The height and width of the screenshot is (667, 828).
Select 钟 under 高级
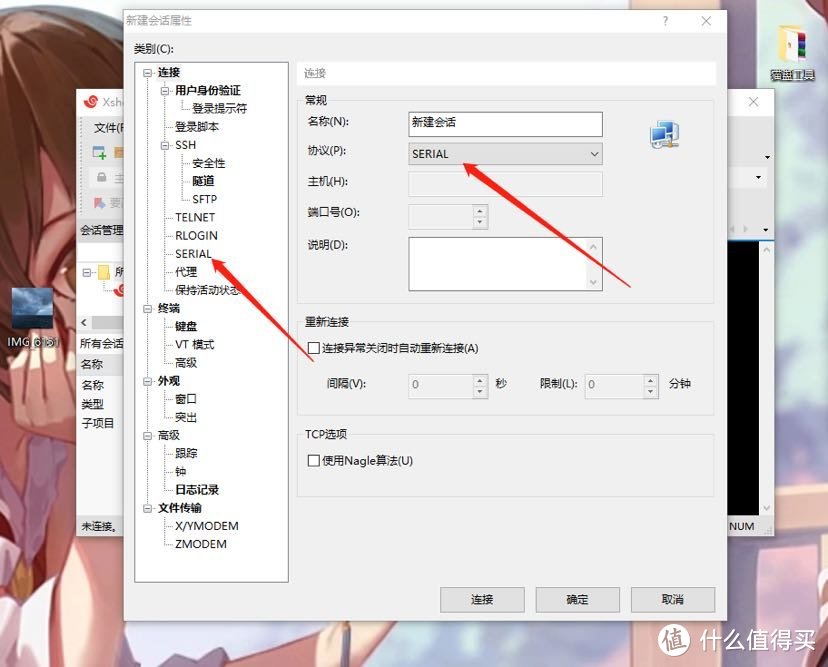click(x=181, y=471)
